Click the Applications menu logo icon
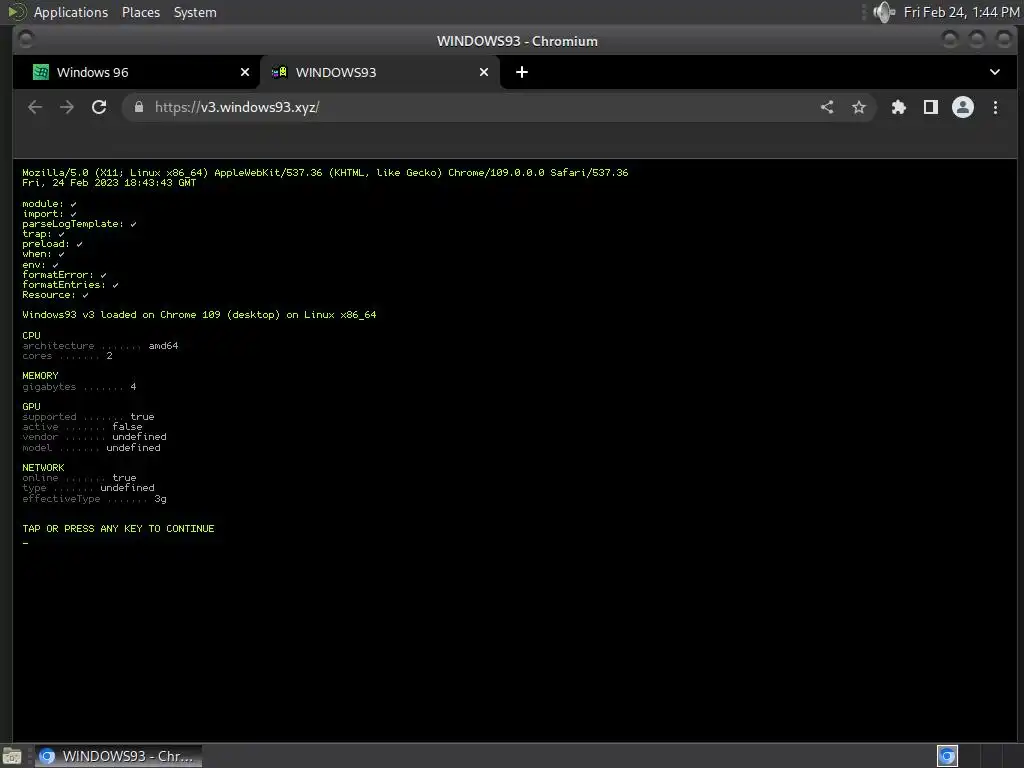Image resolution: width=1024 pixels, height=768 pixels. 16,12
